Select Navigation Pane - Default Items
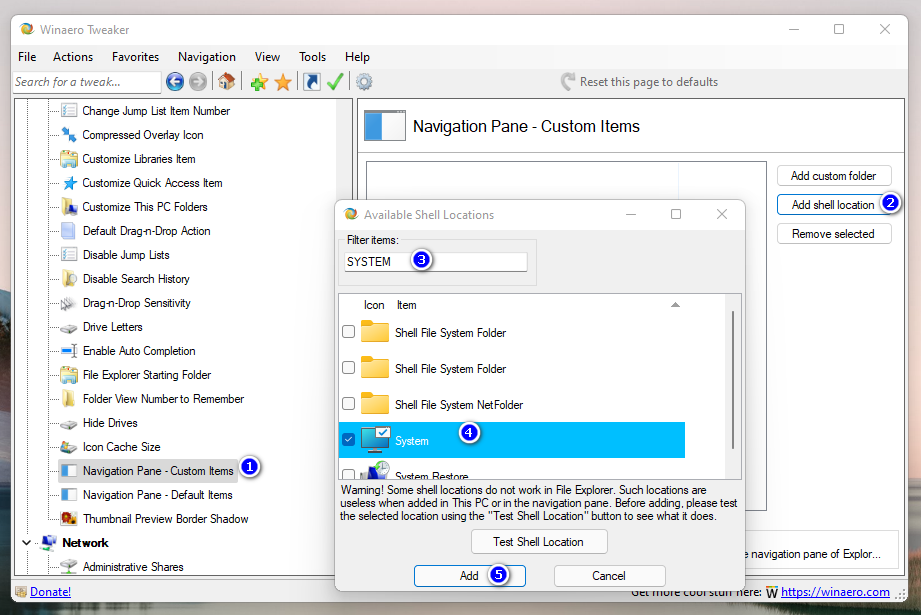The image size is (921, 615). coord(157,495)
